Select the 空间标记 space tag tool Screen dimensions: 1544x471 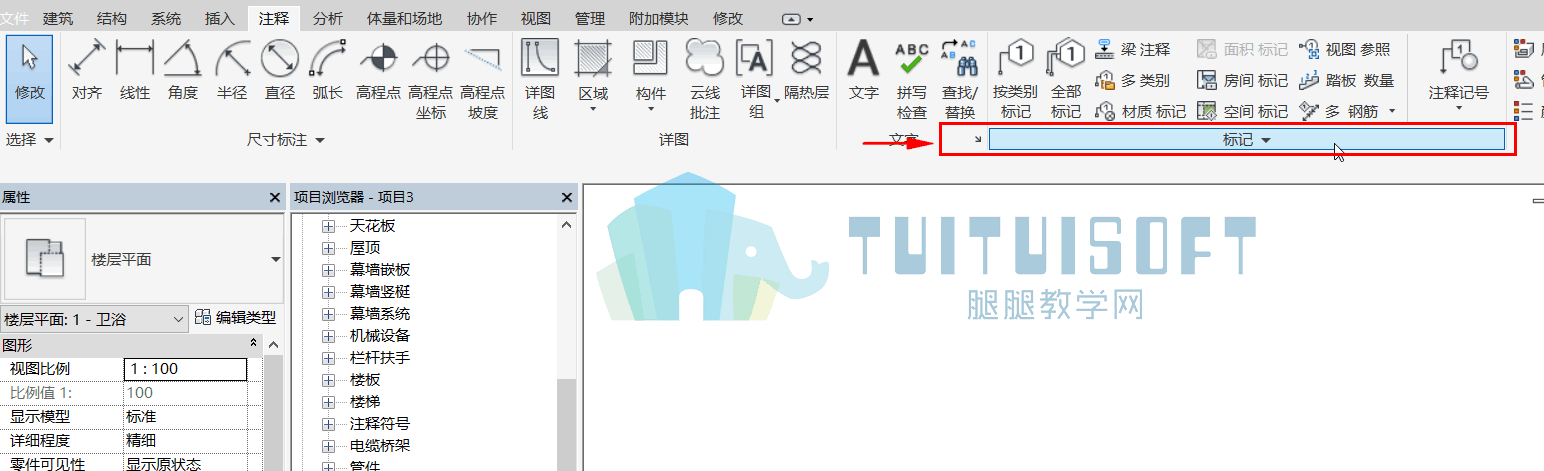point(1243,111)
